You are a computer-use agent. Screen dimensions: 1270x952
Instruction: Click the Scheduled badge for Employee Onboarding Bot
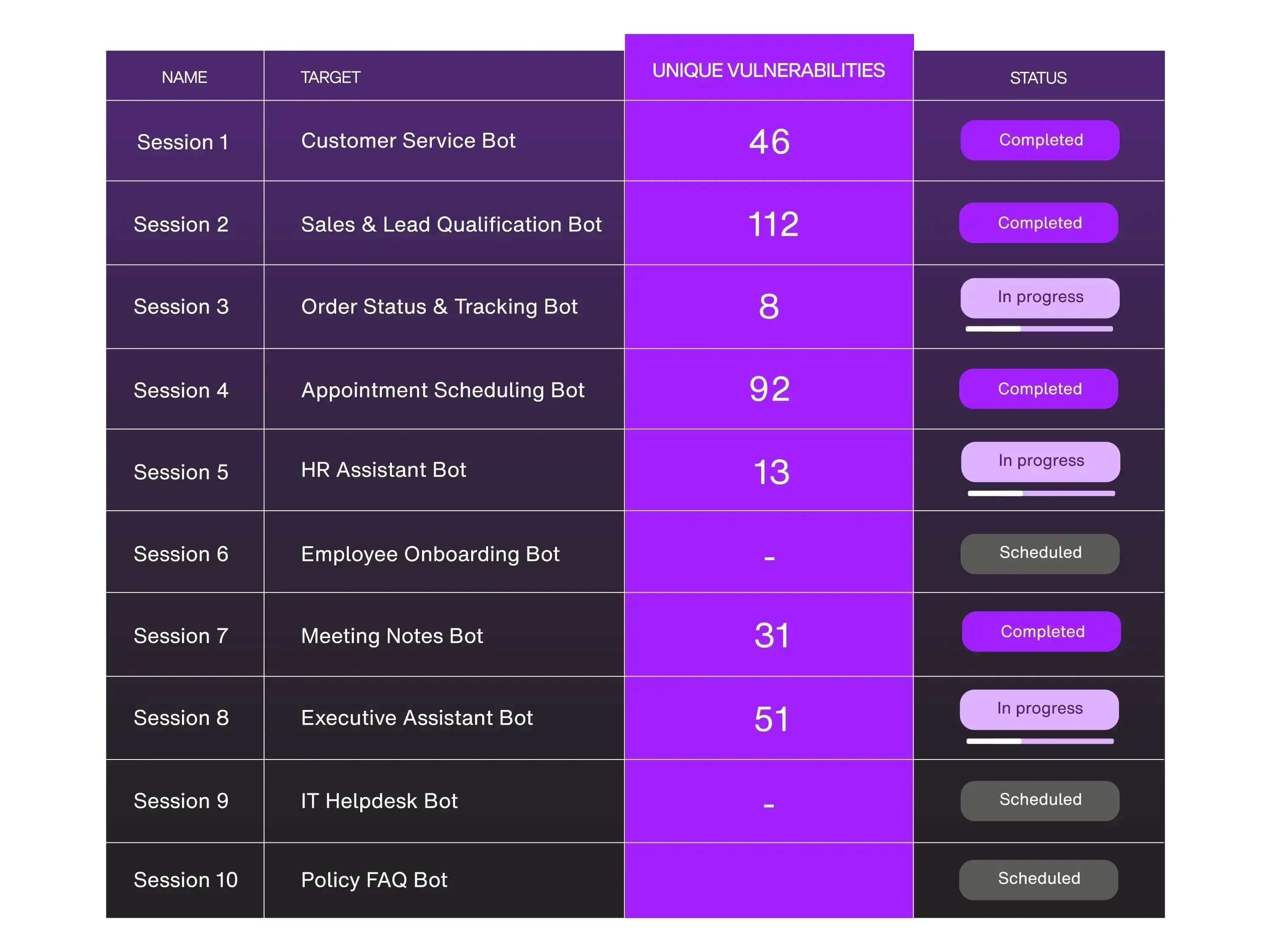(1039, 553)
